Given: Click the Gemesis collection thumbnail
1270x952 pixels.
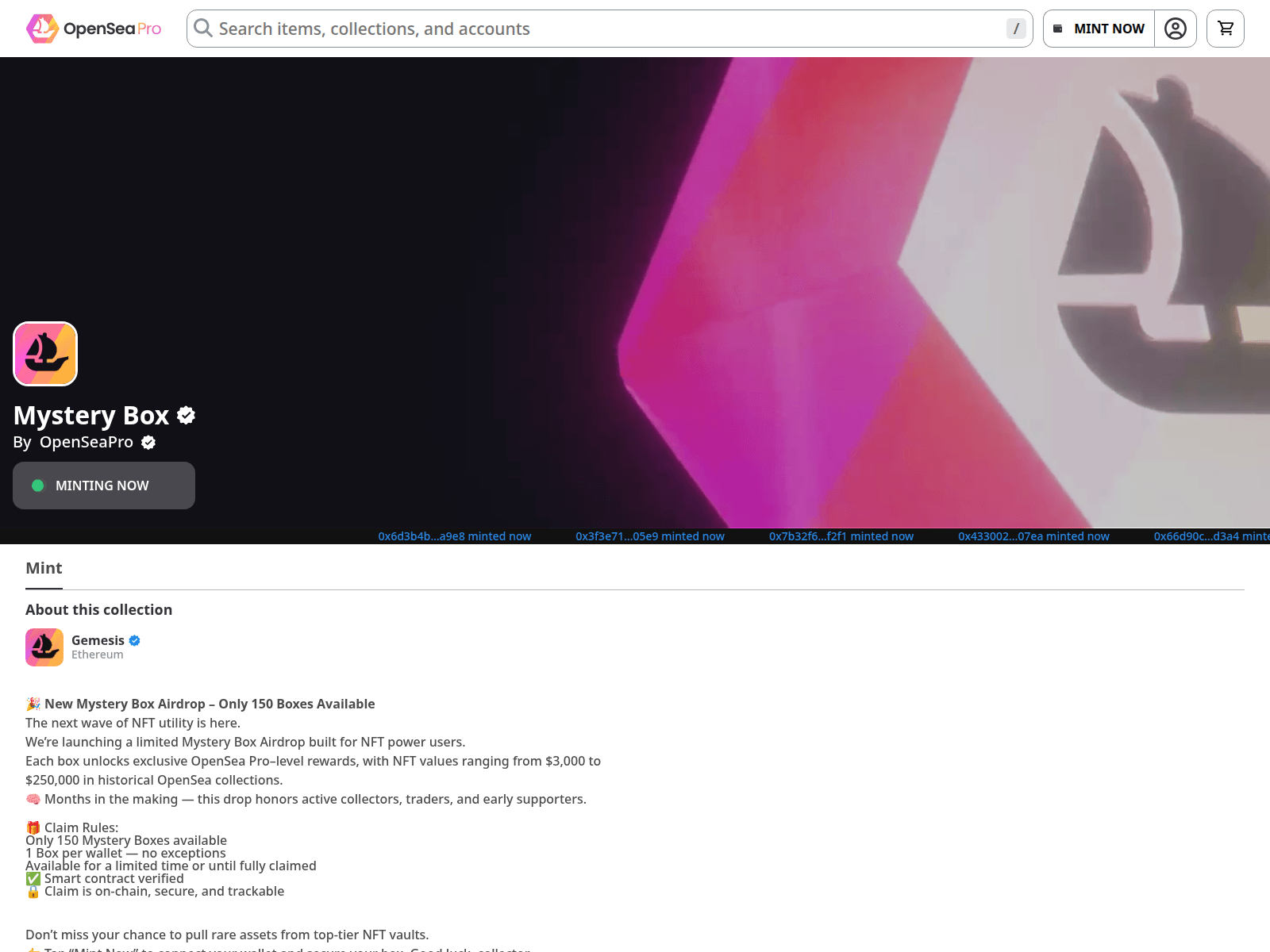Looking at the screenshot, I should (44, 647).
